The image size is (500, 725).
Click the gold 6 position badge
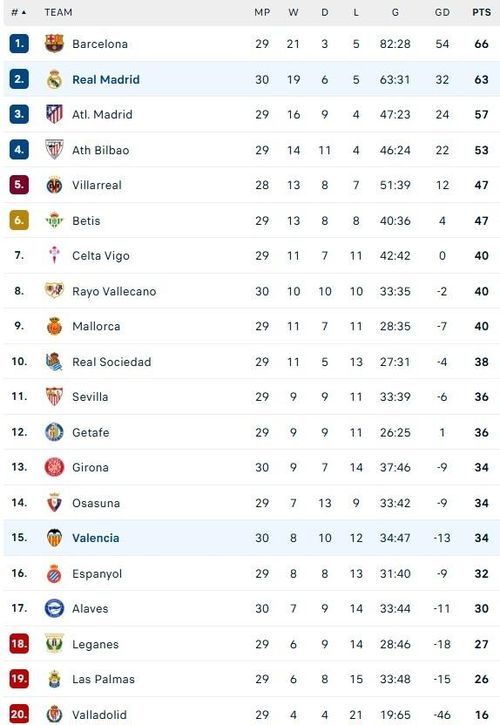[x=19, y=220]
